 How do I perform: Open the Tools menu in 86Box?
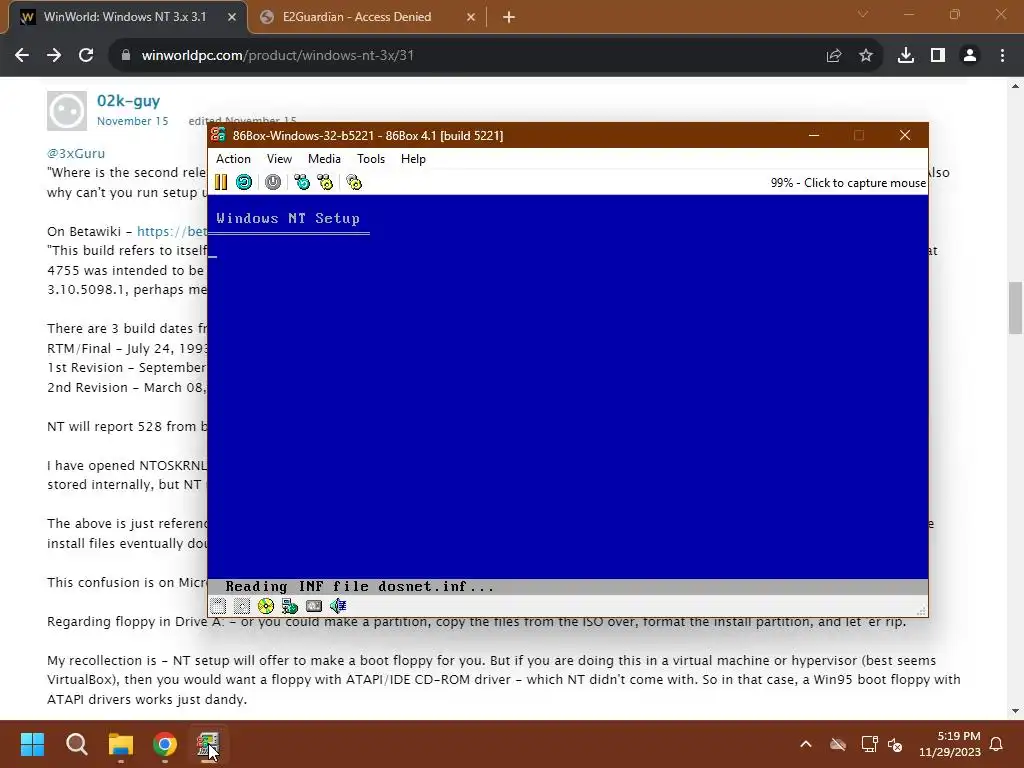point(371,159)
